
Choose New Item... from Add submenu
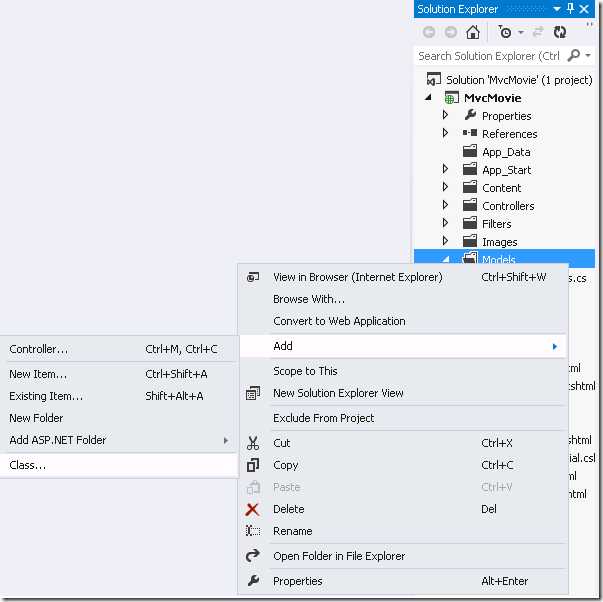pyautogui.click(x=118, y=374)
